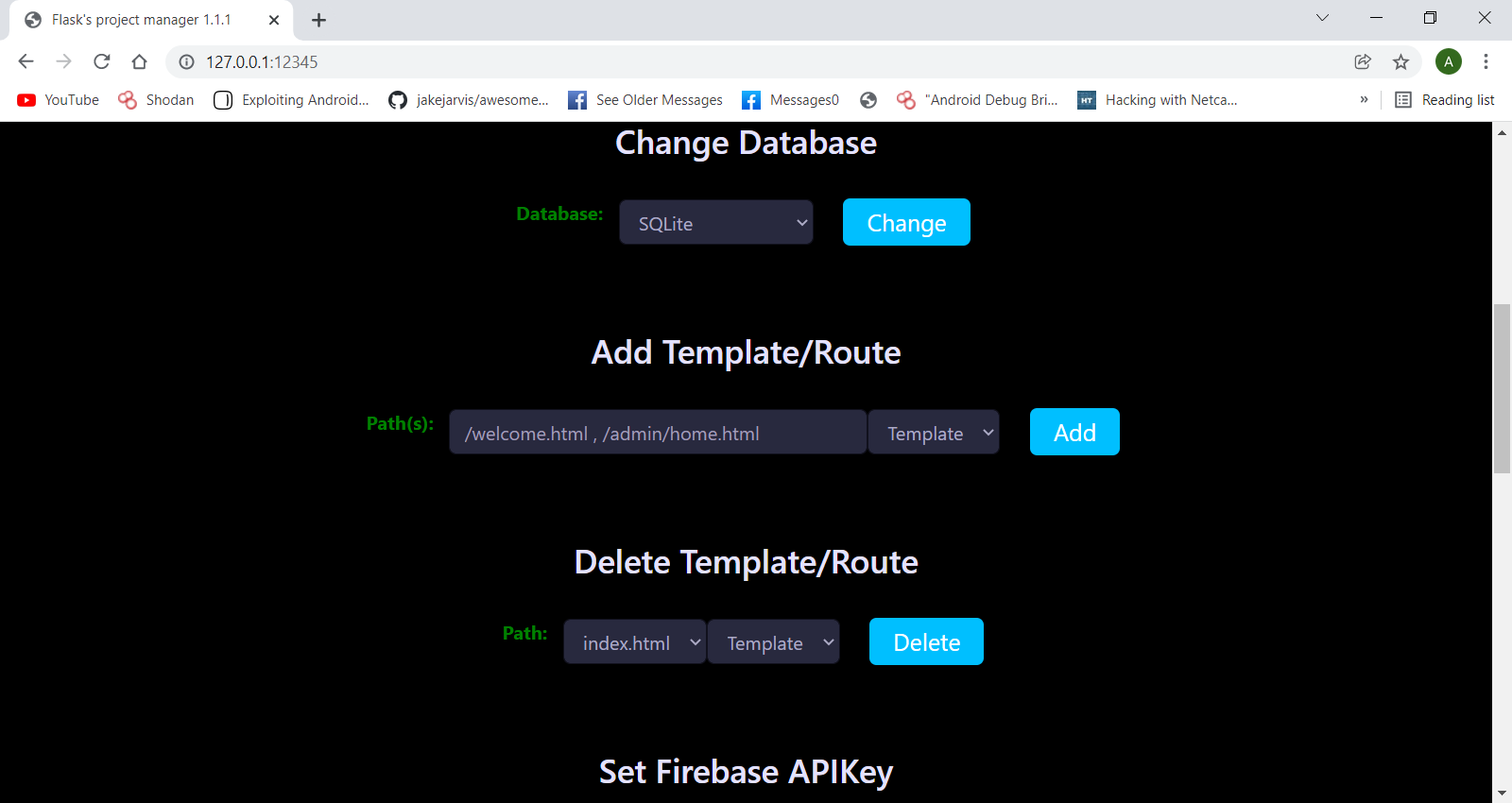The height and width of the screenshot is (803, 1512).
Task: Close the Flask's project manager tab
Action: pyautogui.click(x=274, y=20)
